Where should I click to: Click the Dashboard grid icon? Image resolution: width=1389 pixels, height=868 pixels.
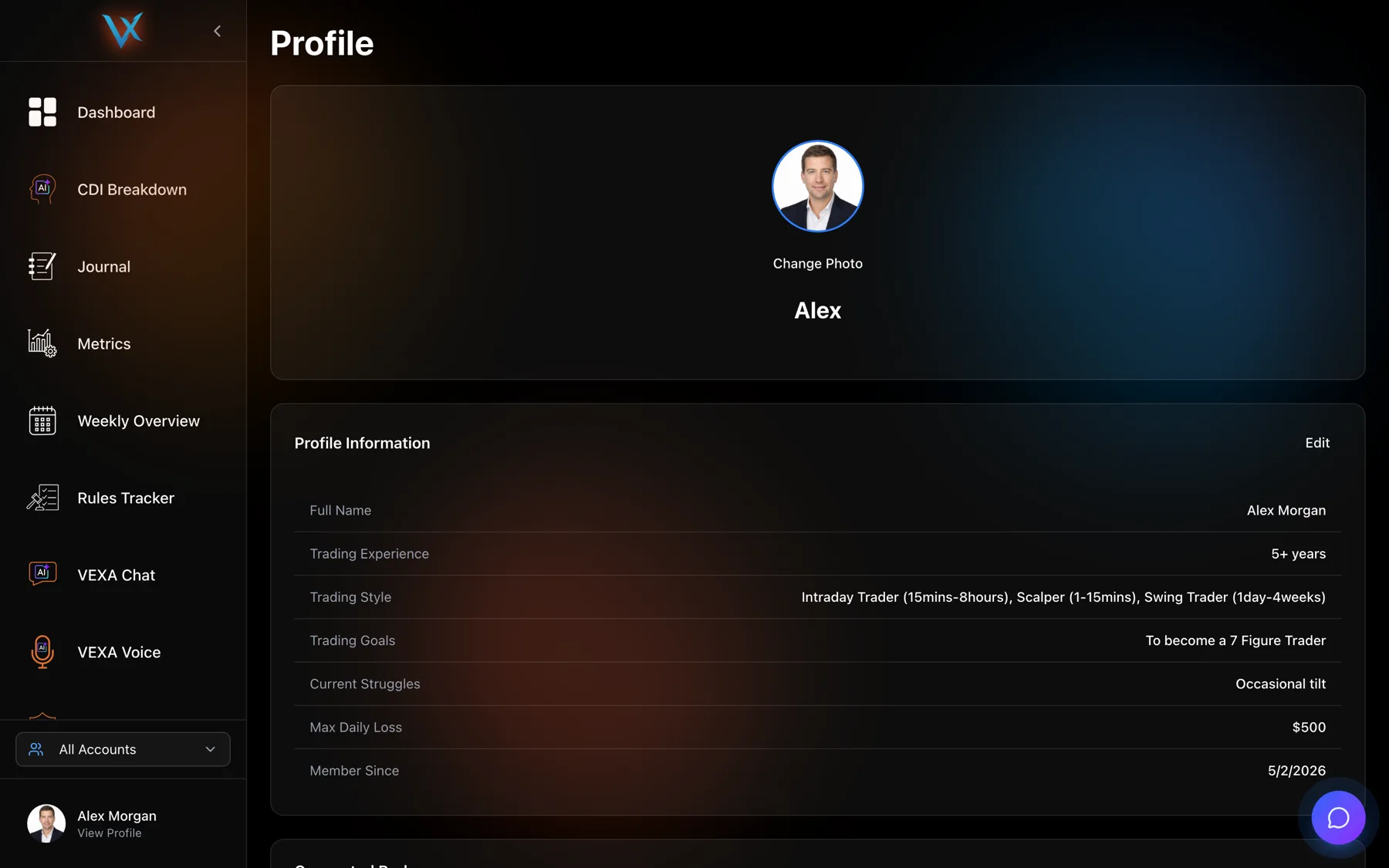point(42,112)
